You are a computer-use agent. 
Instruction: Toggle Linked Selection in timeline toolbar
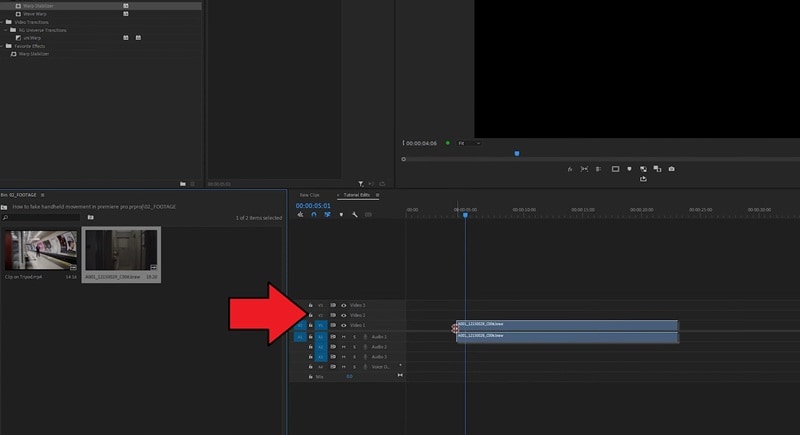pyautogui.click(x=327, y=215)
